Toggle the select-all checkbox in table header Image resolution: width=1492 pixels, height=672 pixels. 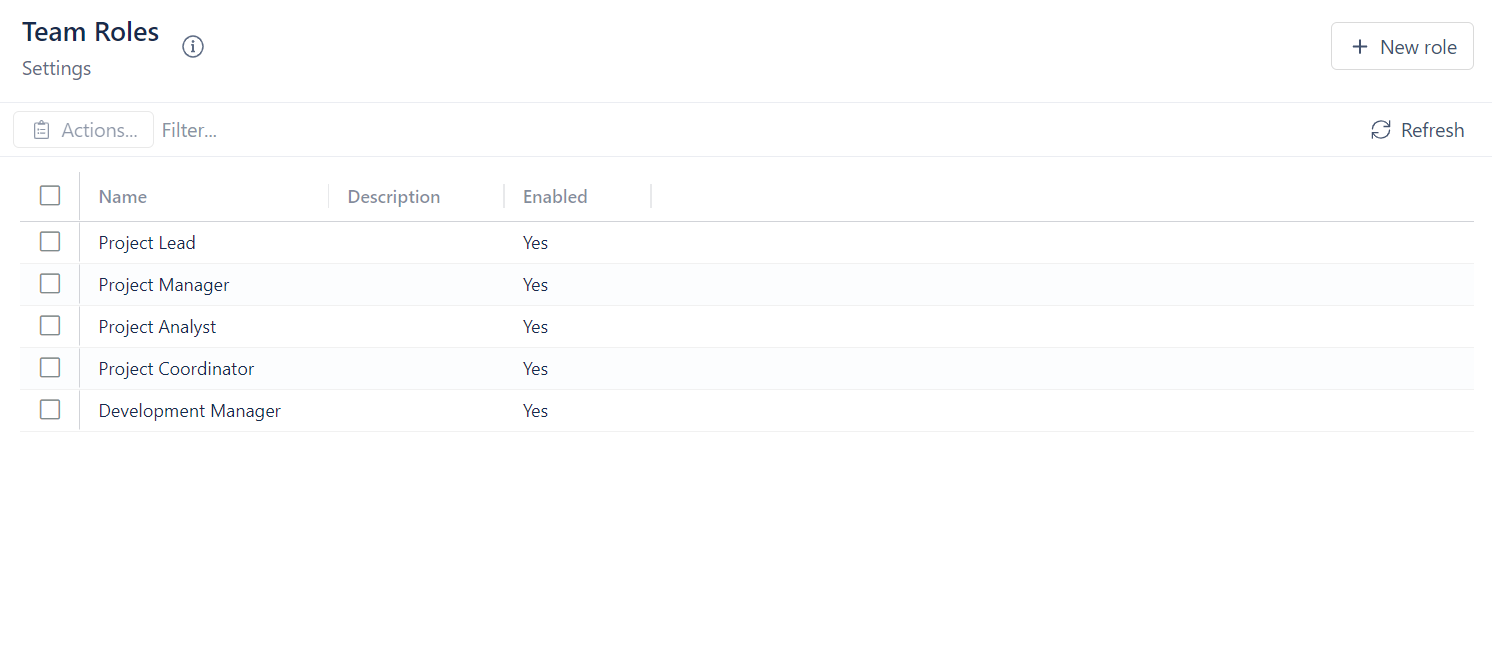(x=50, y=196)
